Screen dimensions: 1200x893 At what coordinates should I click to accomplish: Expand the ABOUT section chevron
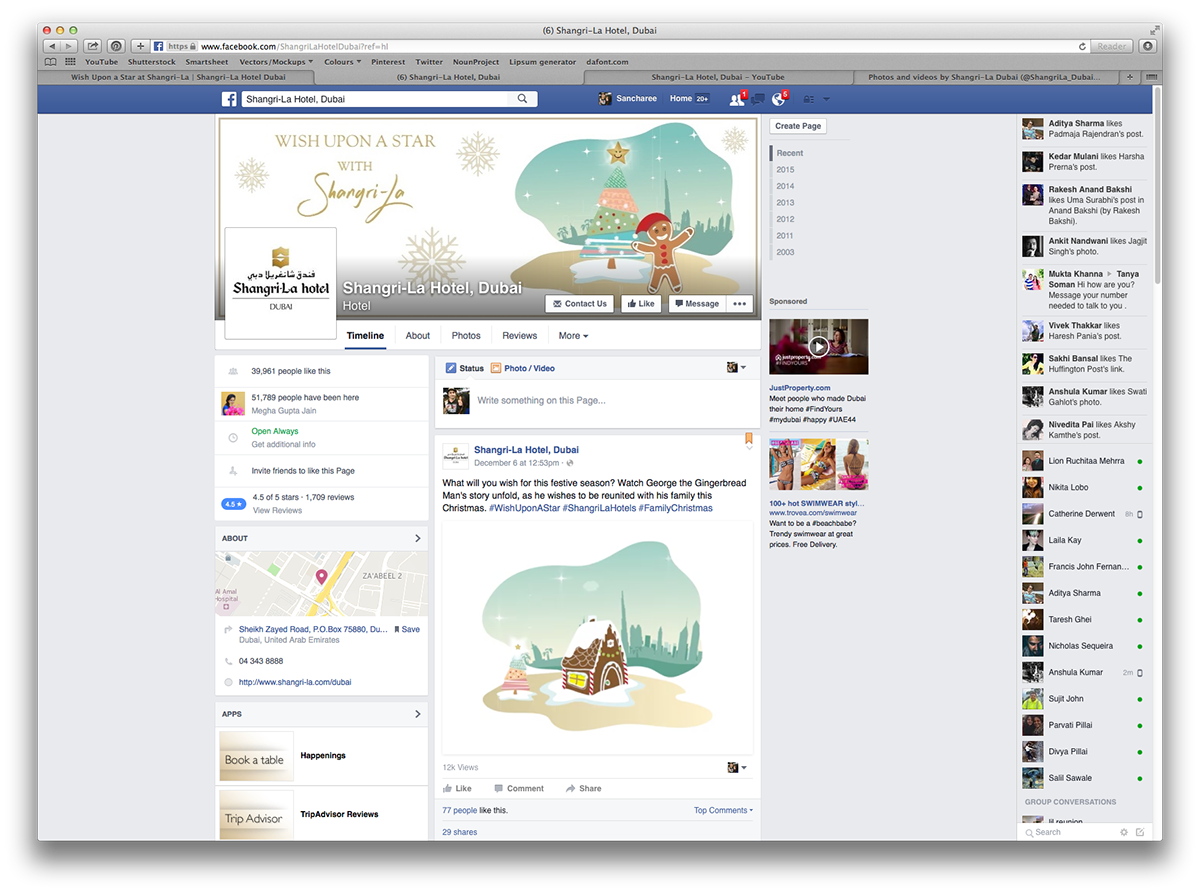coord(418,538)
